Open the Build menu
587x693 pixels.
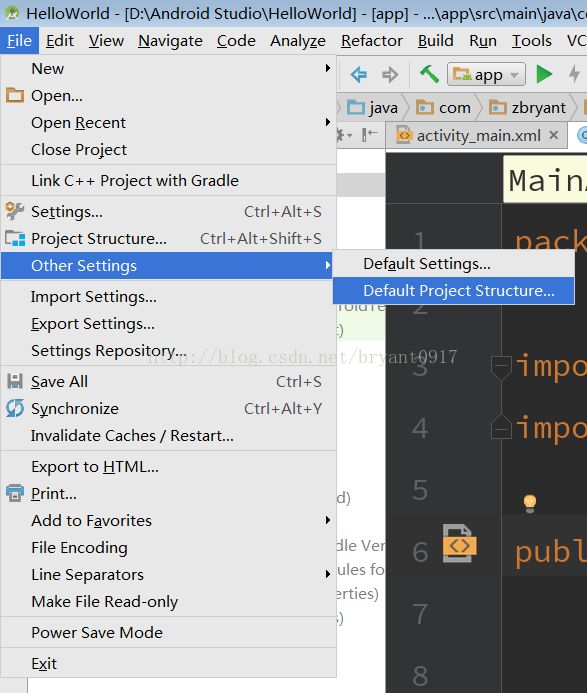[x=435, y=41]
